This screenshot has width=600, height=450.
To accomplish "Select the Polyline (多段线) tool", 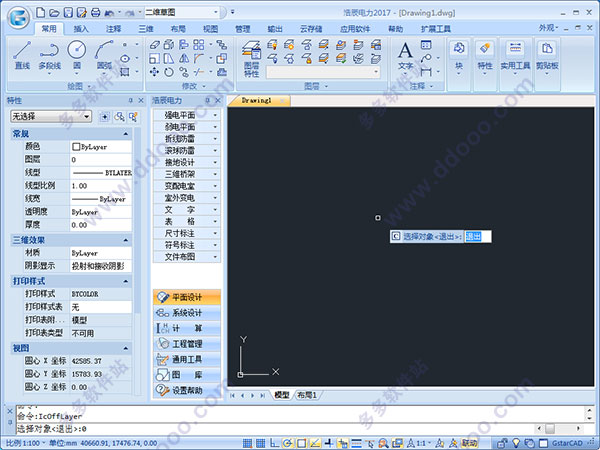I will click(x=49, y=55).
